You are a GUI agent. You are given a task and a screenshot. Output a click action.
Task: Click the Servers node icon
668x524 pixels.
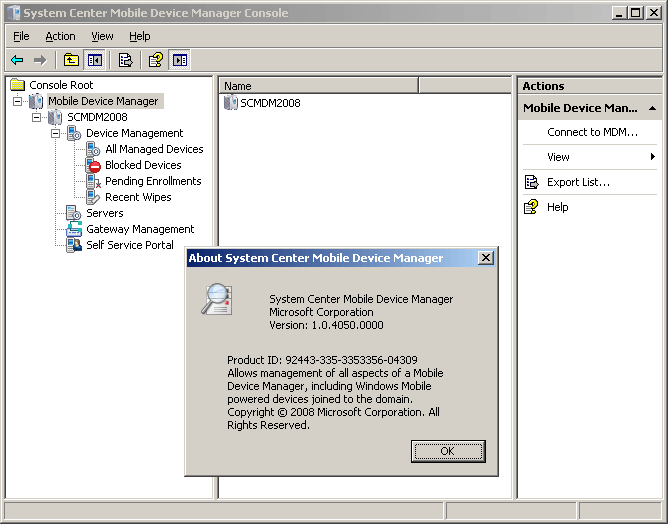pyautogui.click(x=74, y=213)
